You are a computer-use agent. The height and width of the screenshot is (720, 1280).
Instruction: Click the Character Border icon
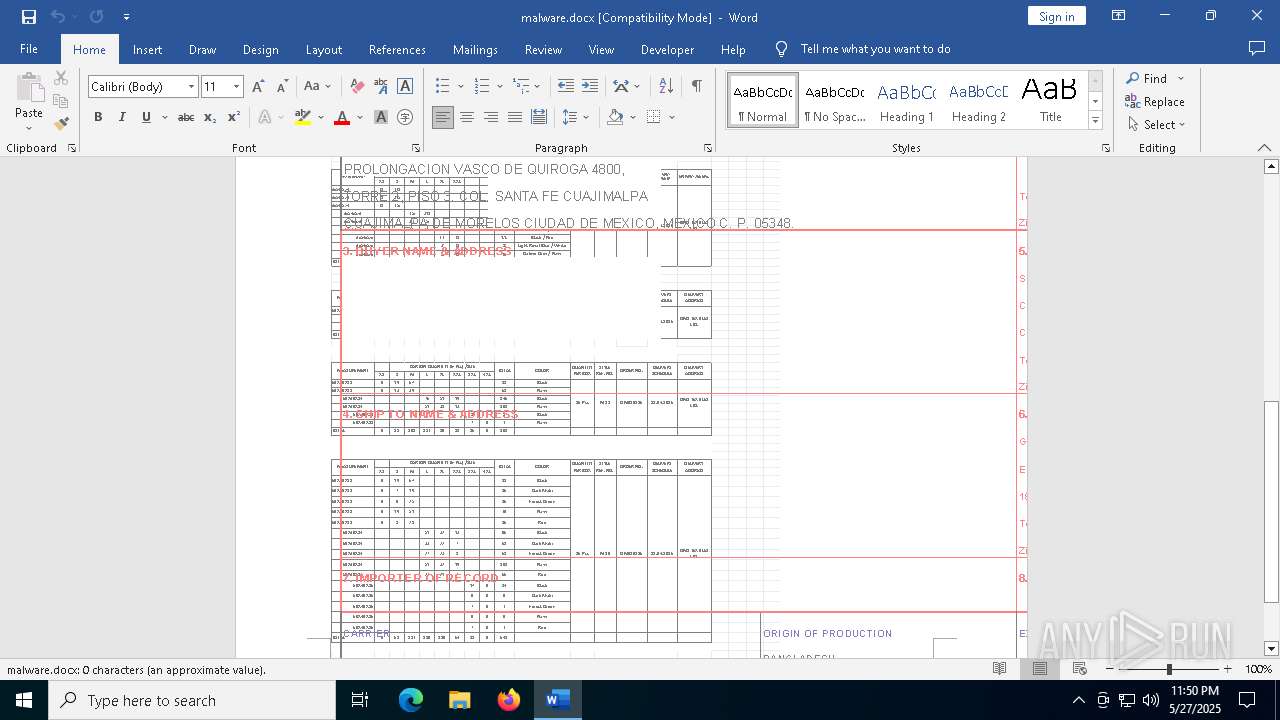405,87
